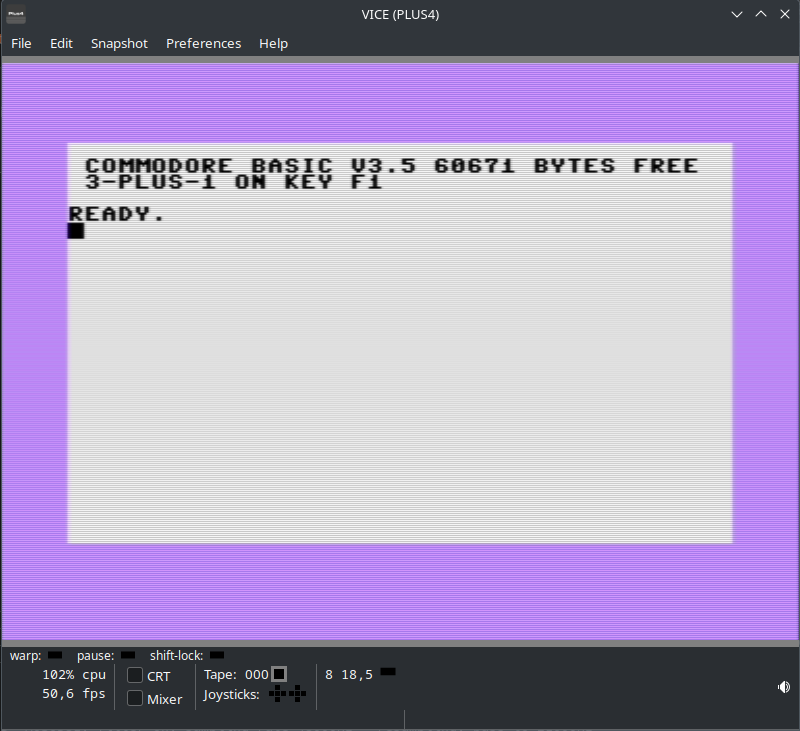Click the volume speaker icon in status bar
Viewport: 800px width, 731px height.
(x=784, y=687)
